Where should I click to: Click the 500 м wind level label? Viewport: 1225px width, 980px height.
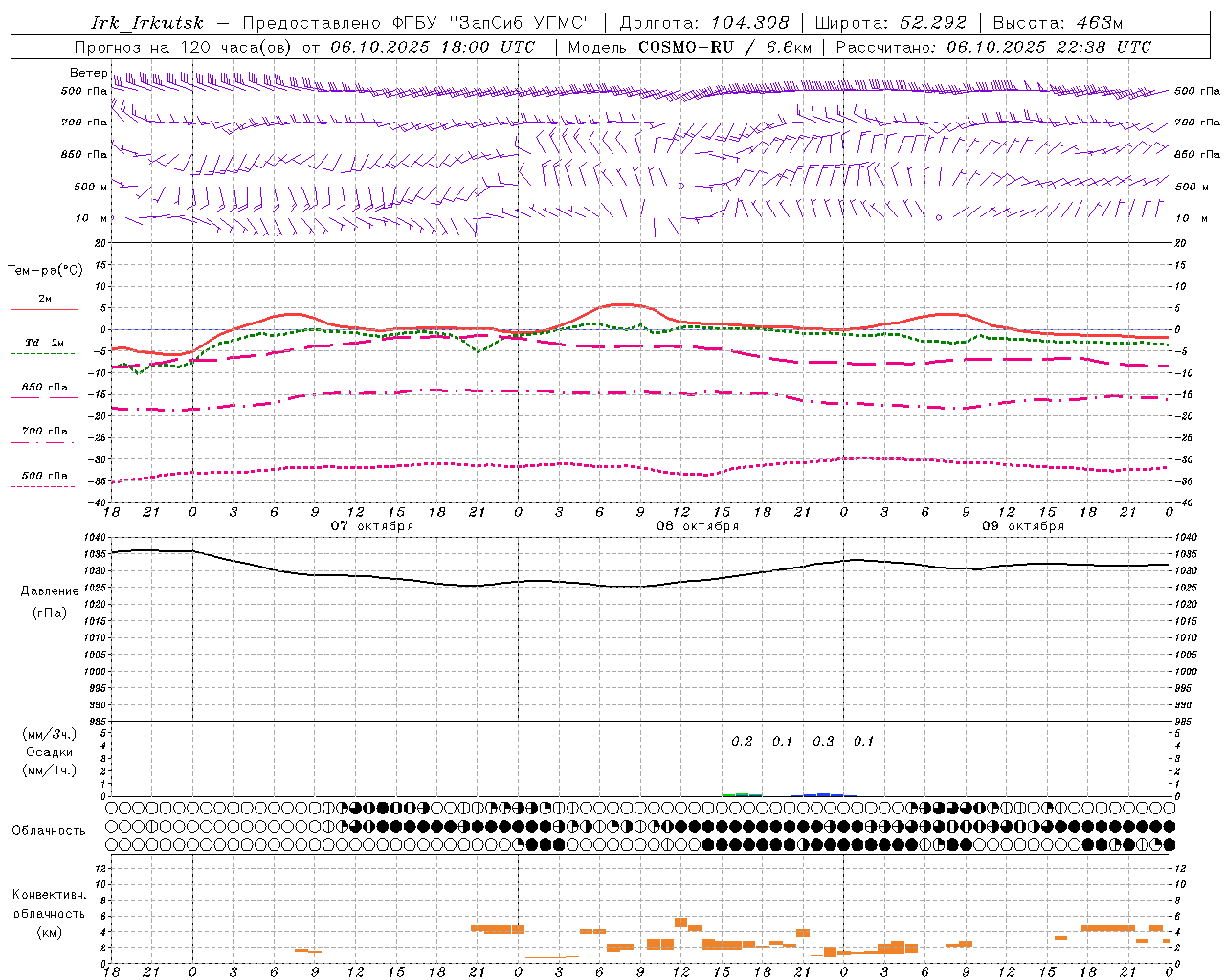(x=91, y=187)
